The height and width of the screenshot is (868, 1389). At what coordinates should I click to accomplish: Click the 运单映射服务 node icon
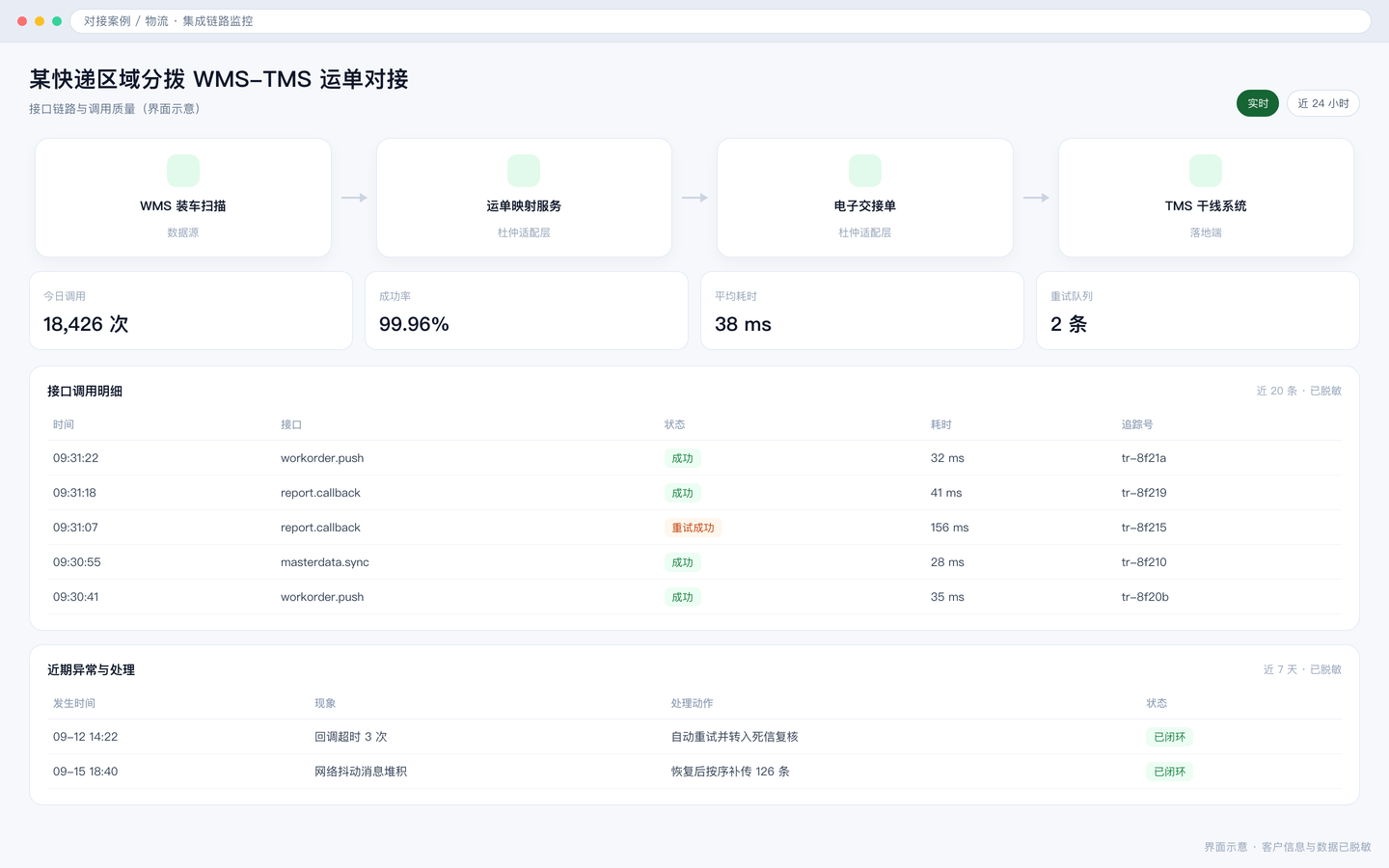click(524, 171)
